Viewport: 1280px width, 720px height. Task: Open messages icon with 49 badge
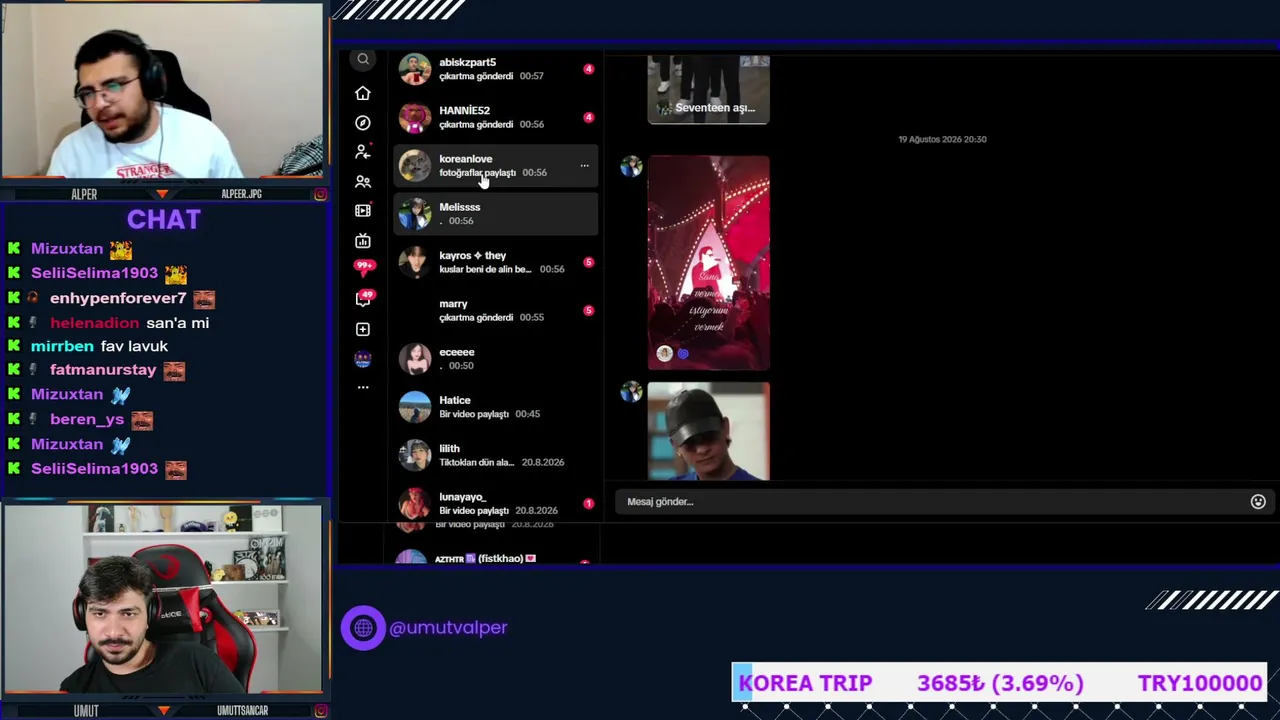364,298
